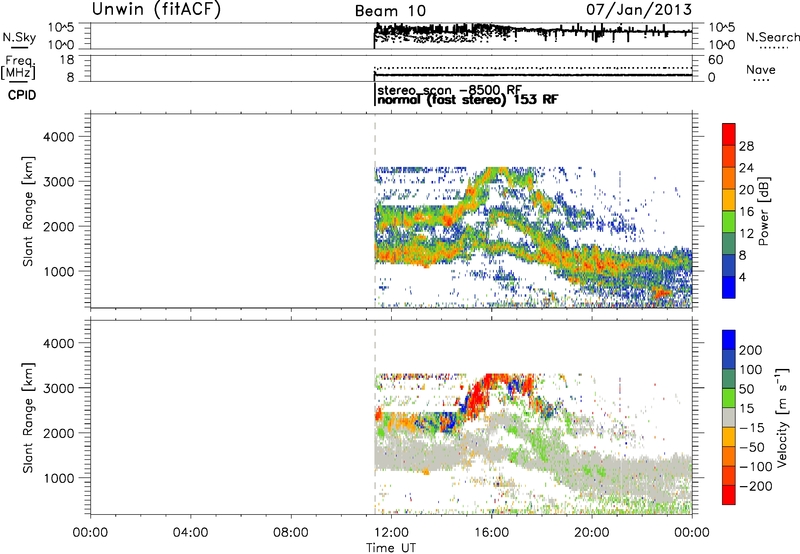Click the date "07/Jan/2013"

pyautogui.click(x=639, y=9)
